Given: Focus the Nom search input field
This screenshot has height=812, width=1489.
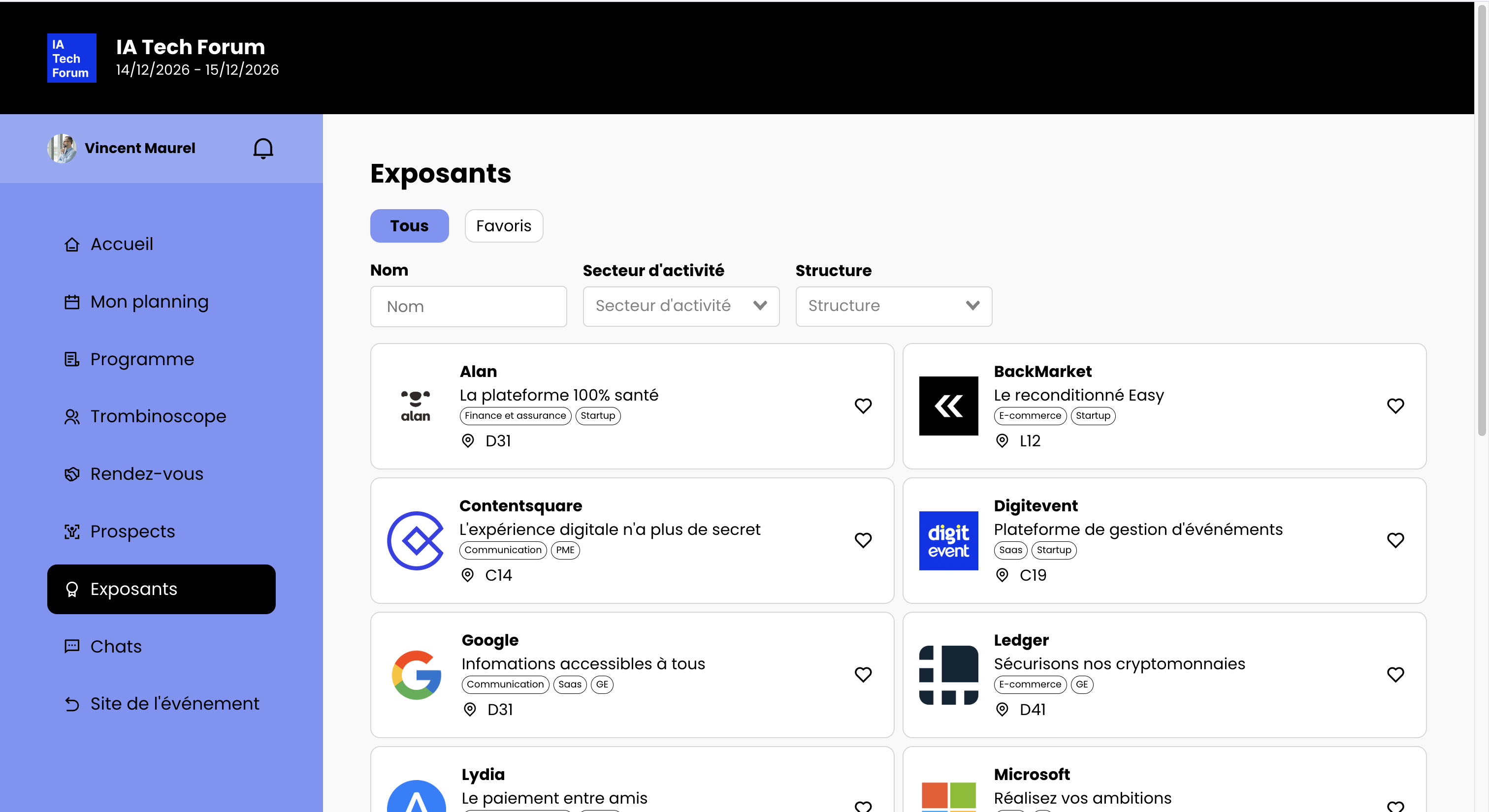Looking at the screenshot, I should [468, 307].
